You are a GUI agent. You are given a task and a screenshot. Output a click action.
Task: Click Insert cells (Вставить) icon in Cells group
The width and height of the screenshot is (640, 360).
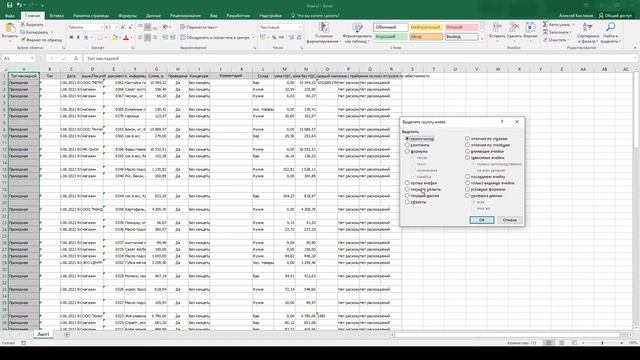[x=497, y=27]
